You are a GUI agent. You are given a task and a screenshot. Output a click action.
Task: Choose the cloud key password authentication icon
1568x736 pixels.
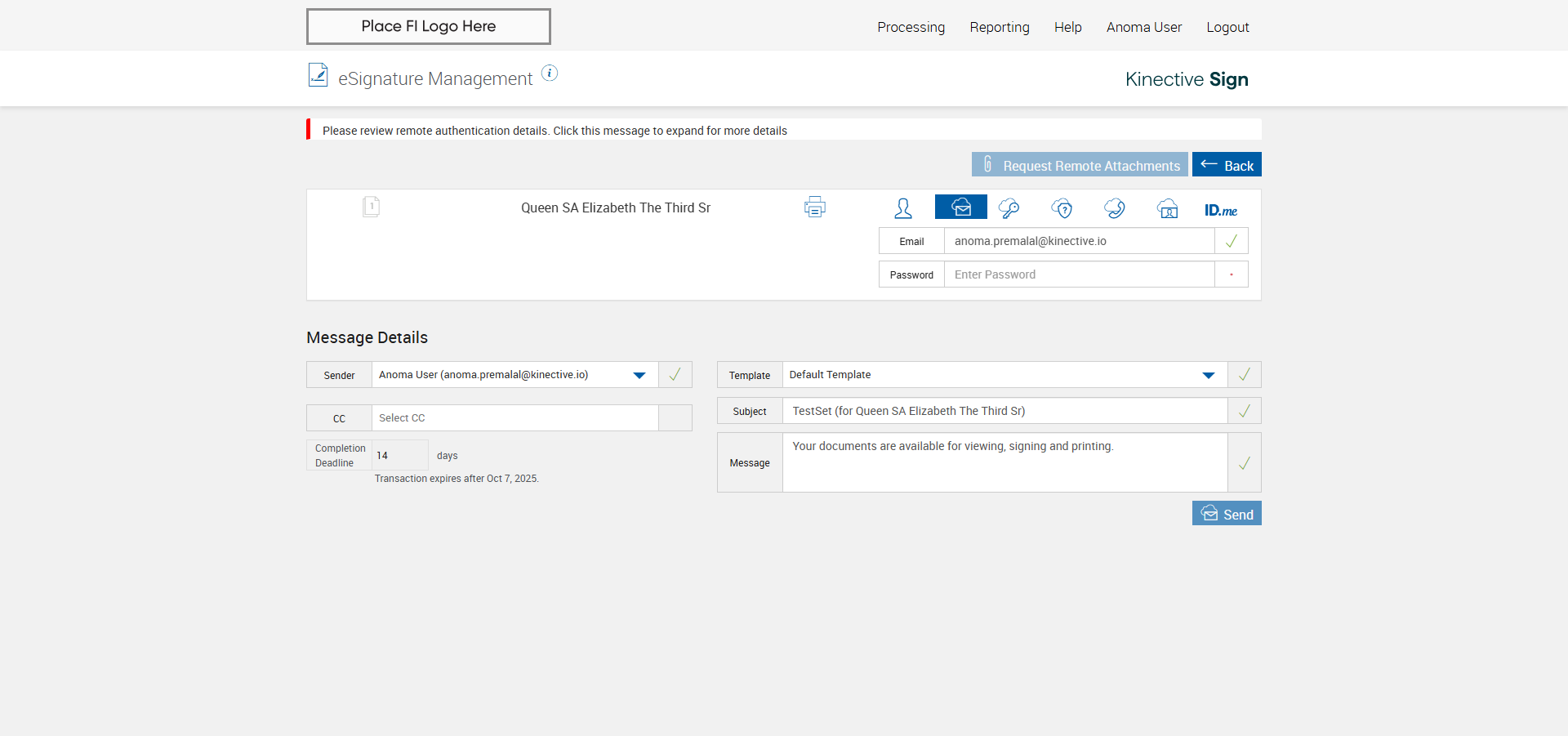tap(1009, 208)
